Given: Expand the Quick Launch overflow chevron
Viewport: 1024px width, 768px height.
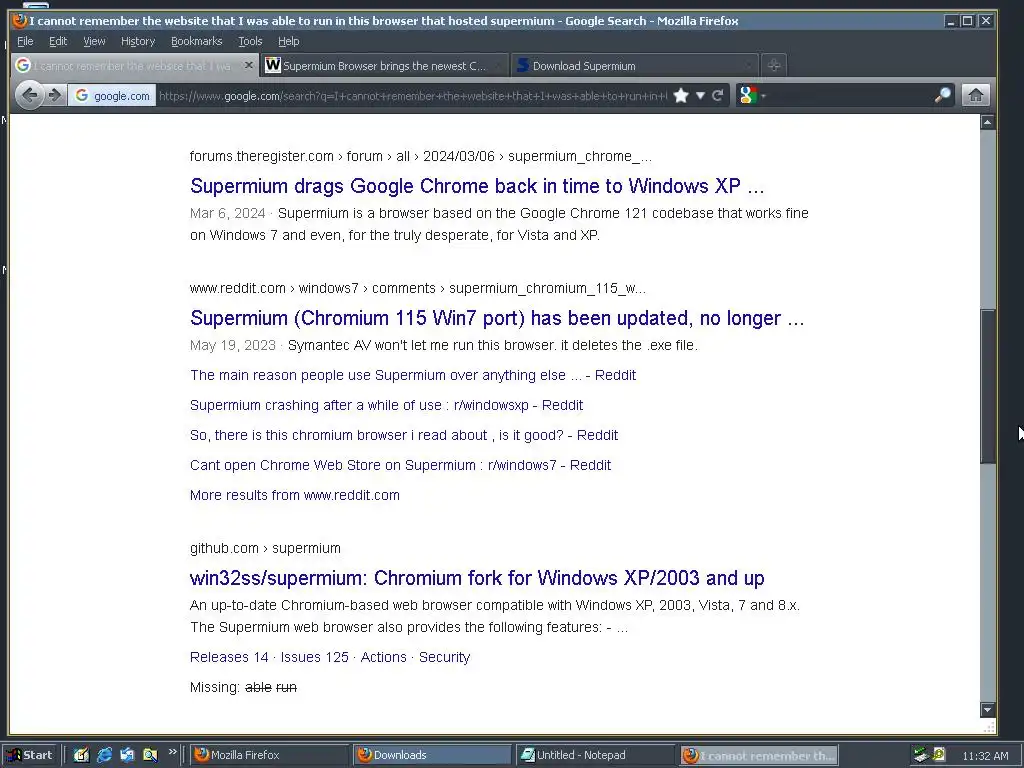Looking at the screenshot, I should [172, 752].
